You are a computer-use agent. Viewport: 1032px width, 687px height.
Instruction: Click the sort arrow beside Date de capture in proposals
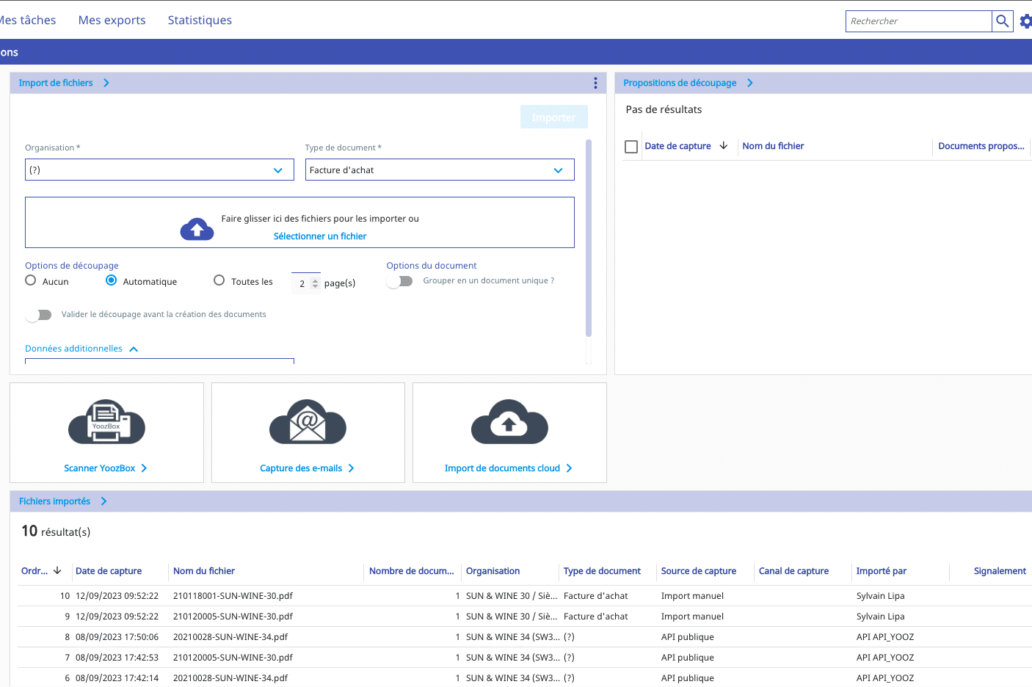pyautogui.click(x=723, y=145)
